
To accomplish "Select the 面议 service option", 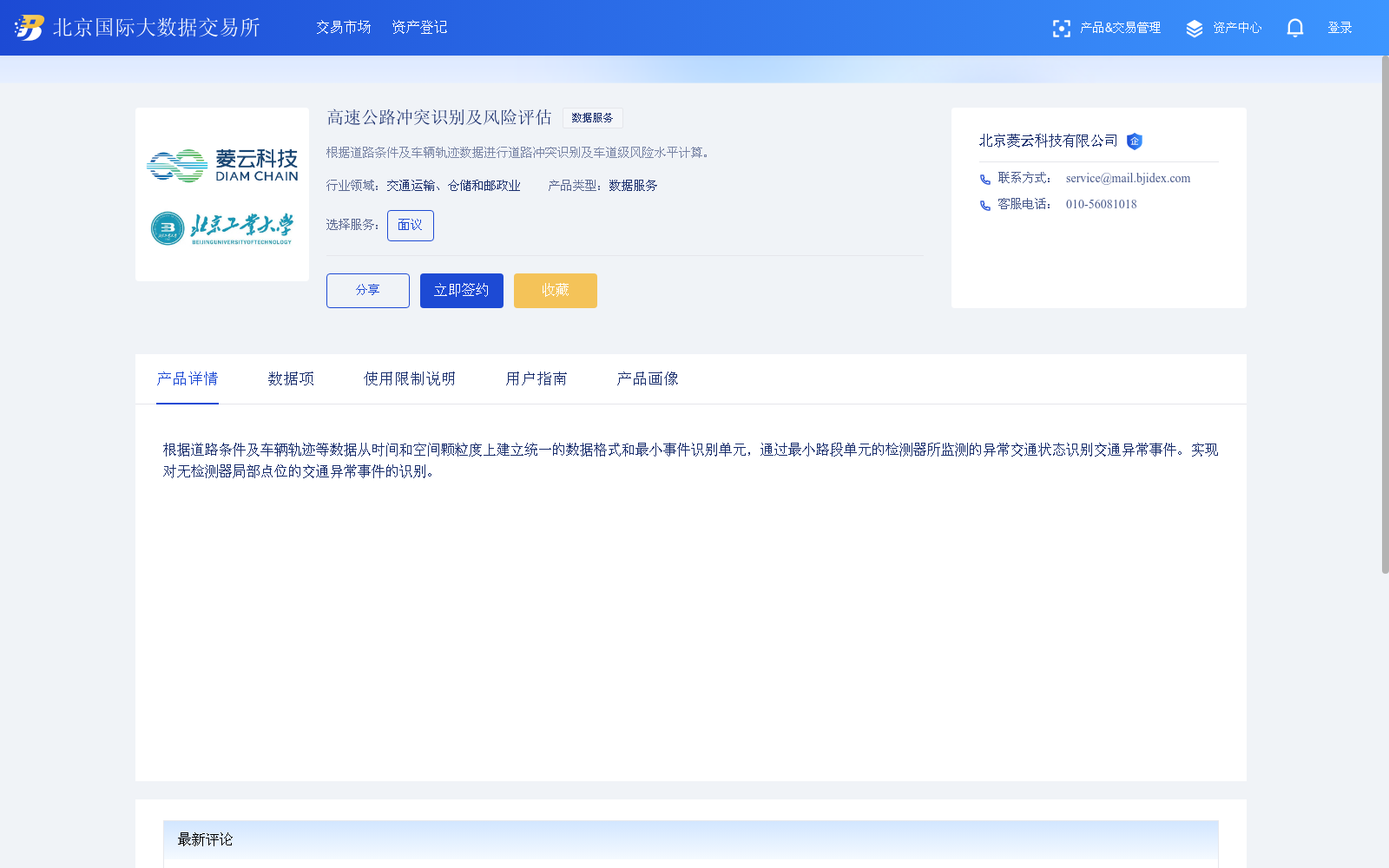I will pyautogui.click(x=411, y=226).
